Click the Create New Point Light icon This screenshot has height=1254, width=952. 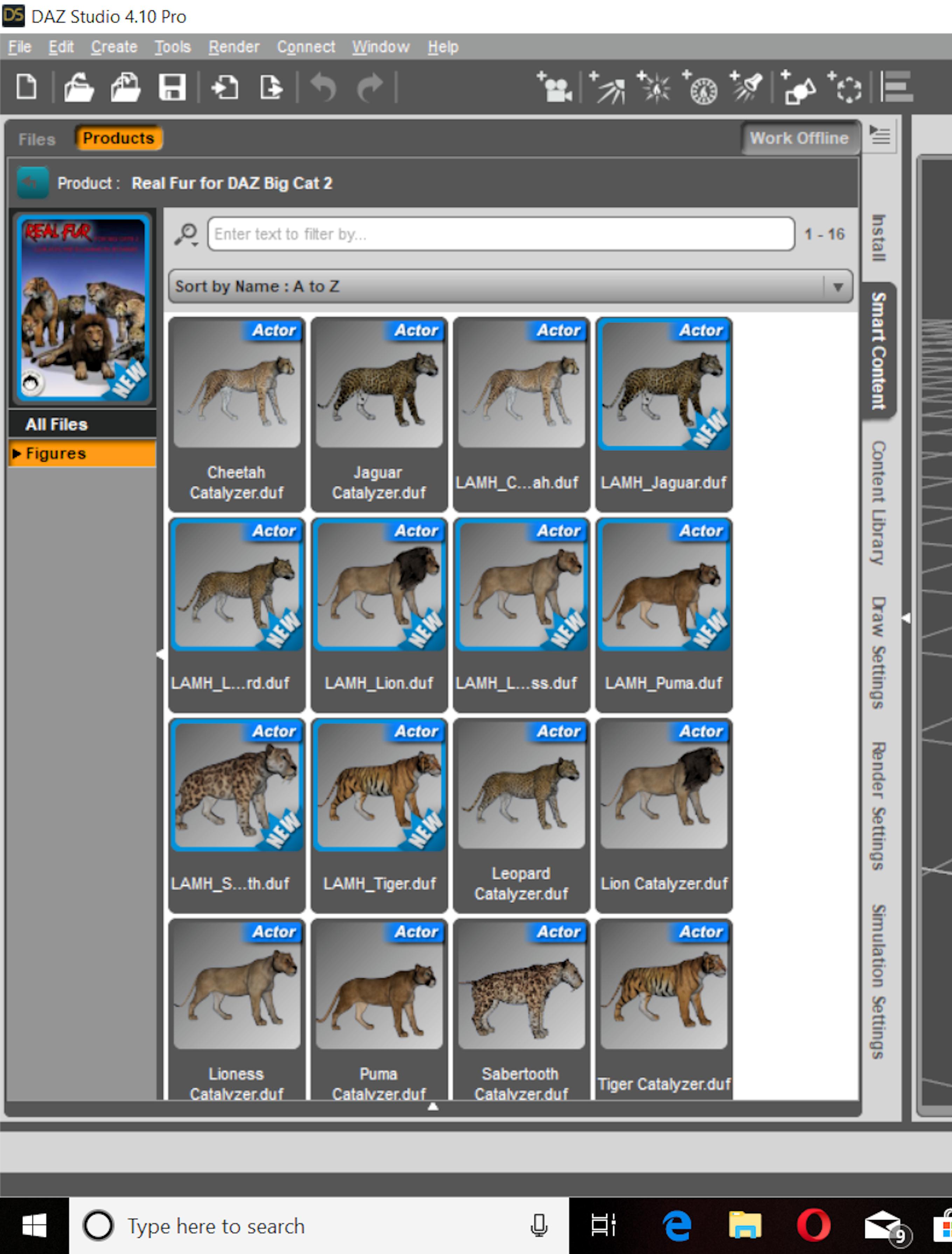654,88
